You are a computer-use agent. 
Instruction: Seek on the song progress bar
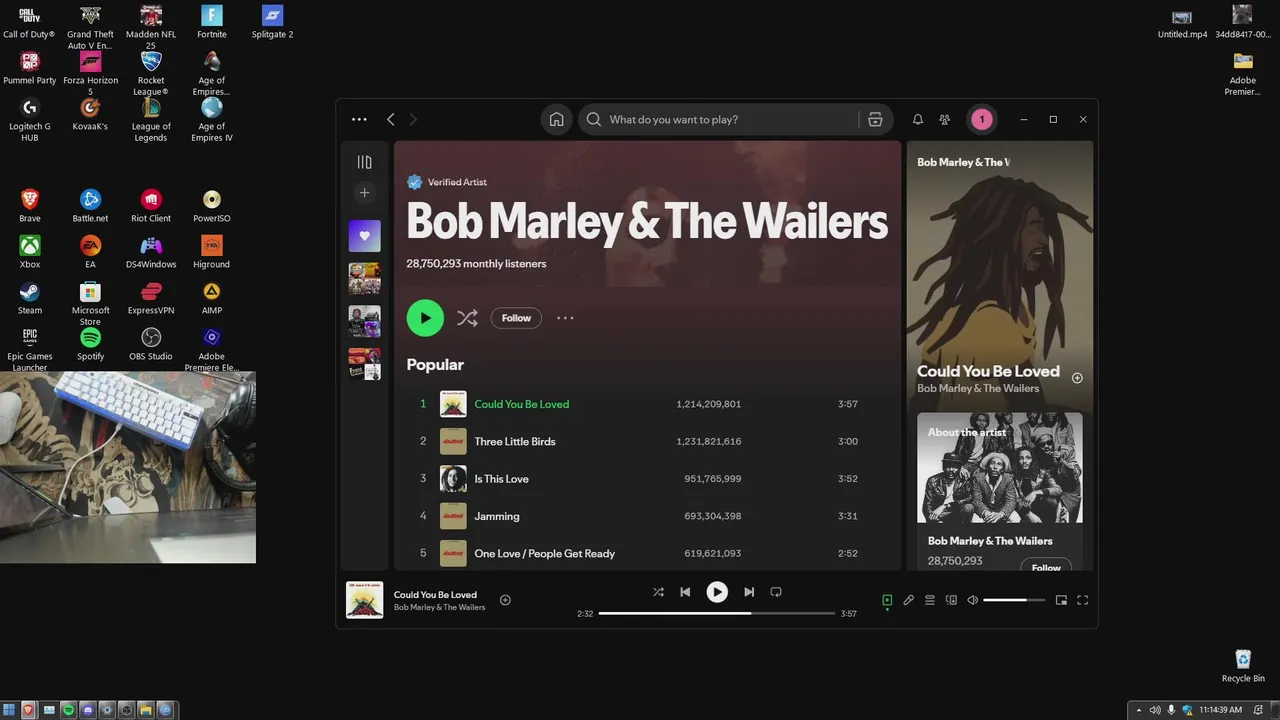716,613
